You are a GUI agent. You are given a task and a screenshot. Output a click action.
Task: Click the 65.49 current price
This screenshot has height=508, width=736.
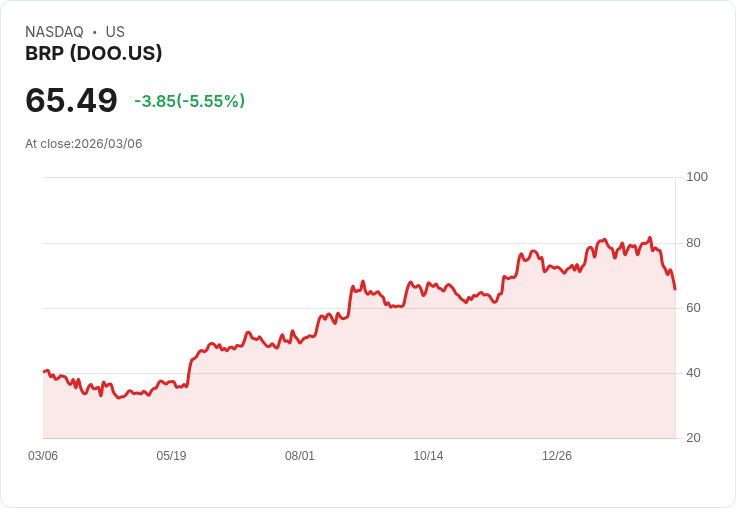click(x=71, y=101)
